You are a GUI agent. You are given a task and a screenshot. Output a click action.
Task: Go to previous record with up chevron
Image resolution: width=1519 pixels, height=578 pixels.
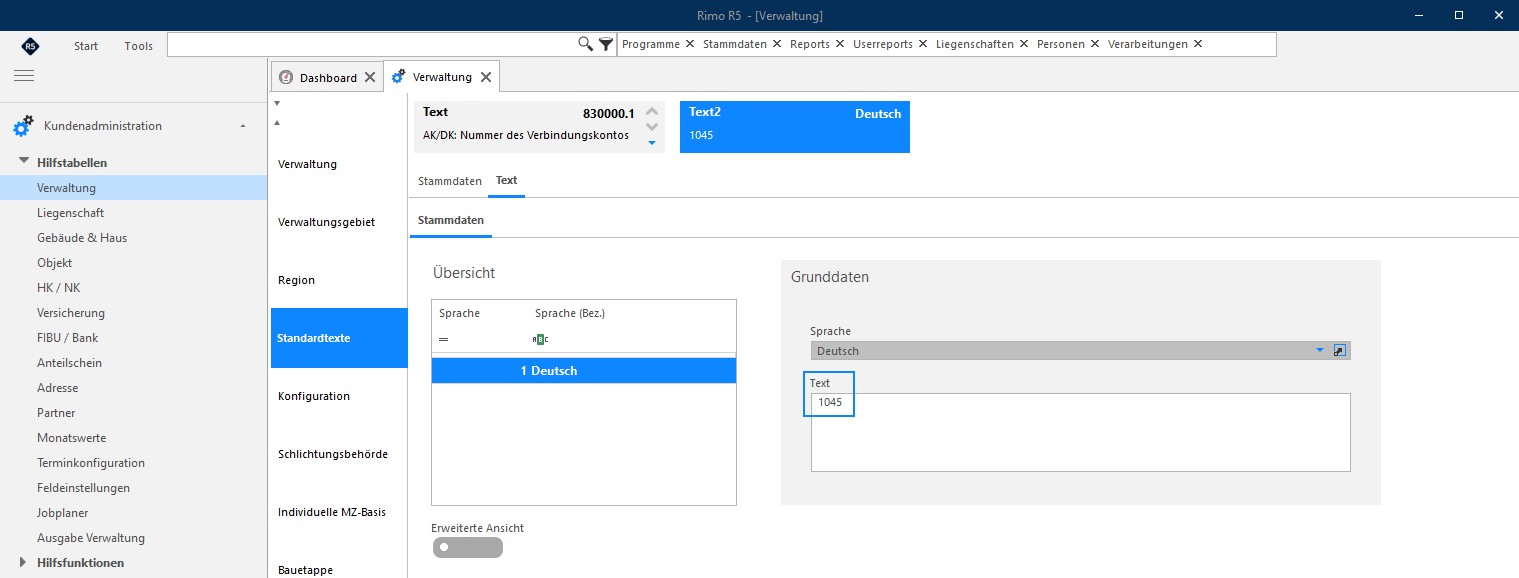tap(652, 112)
